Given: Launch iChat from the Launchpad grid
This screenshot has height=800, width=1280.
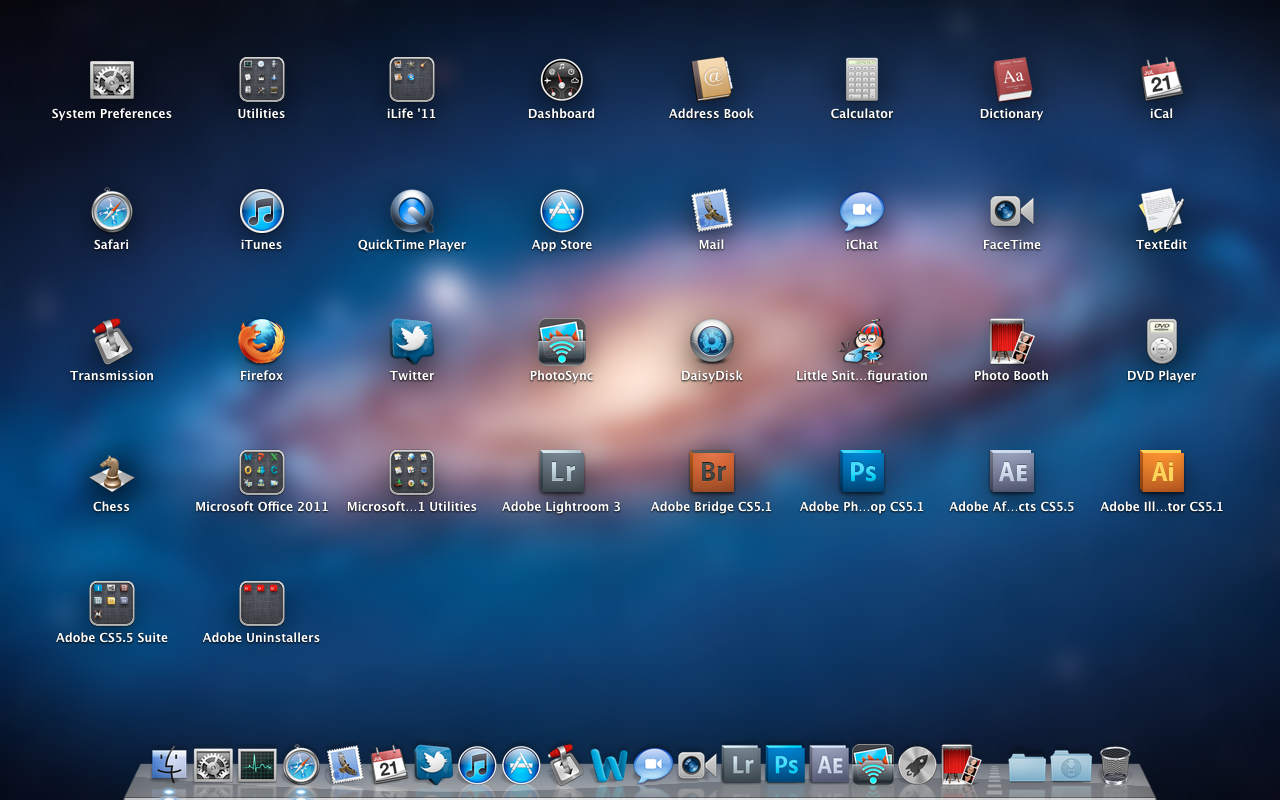Looking at the screenshot, I should pos(862,211).
